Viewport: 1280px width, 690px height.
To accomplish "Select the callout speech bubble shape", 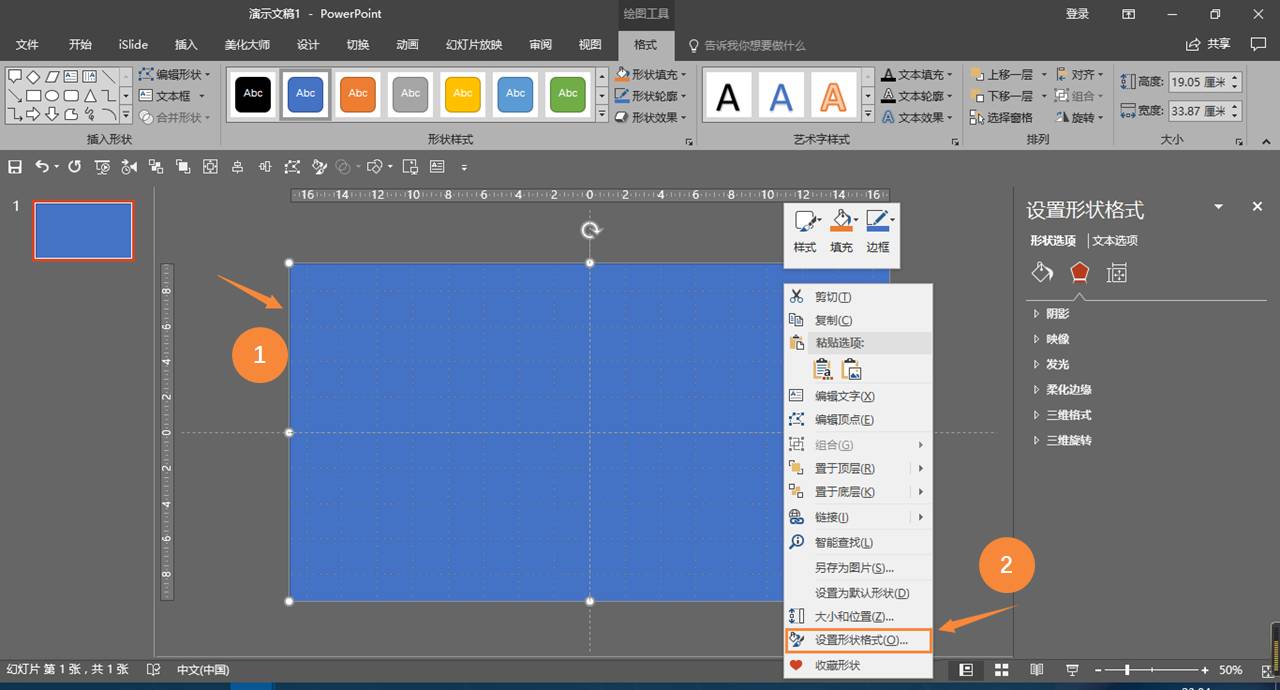I will click(x=15, y=76).
